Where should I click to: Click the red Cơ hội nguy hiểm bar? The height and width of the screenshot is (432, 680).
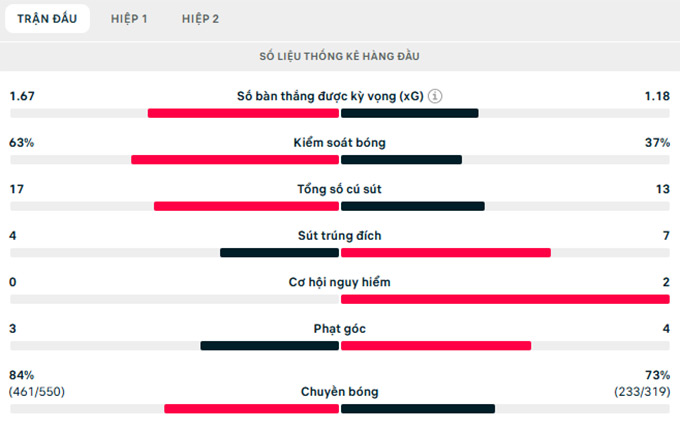505,298
